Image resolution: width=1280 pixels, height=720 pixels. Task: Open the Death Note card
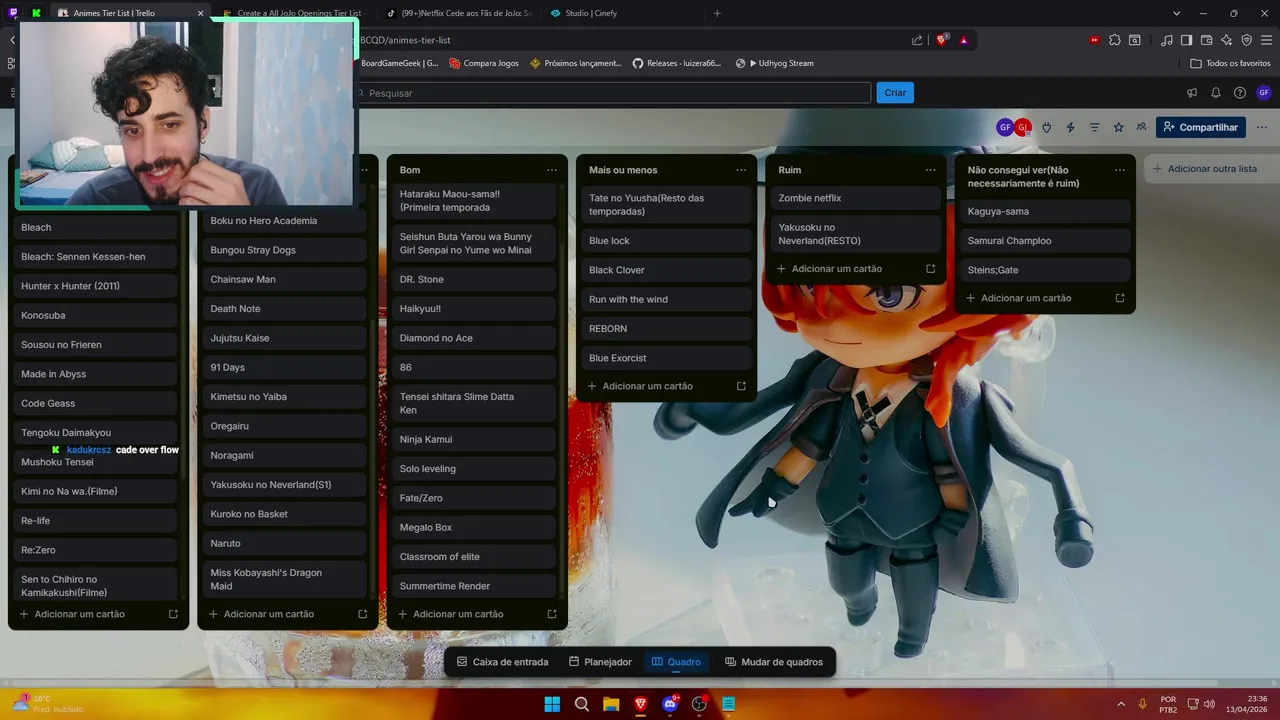(x=285, y=309)
